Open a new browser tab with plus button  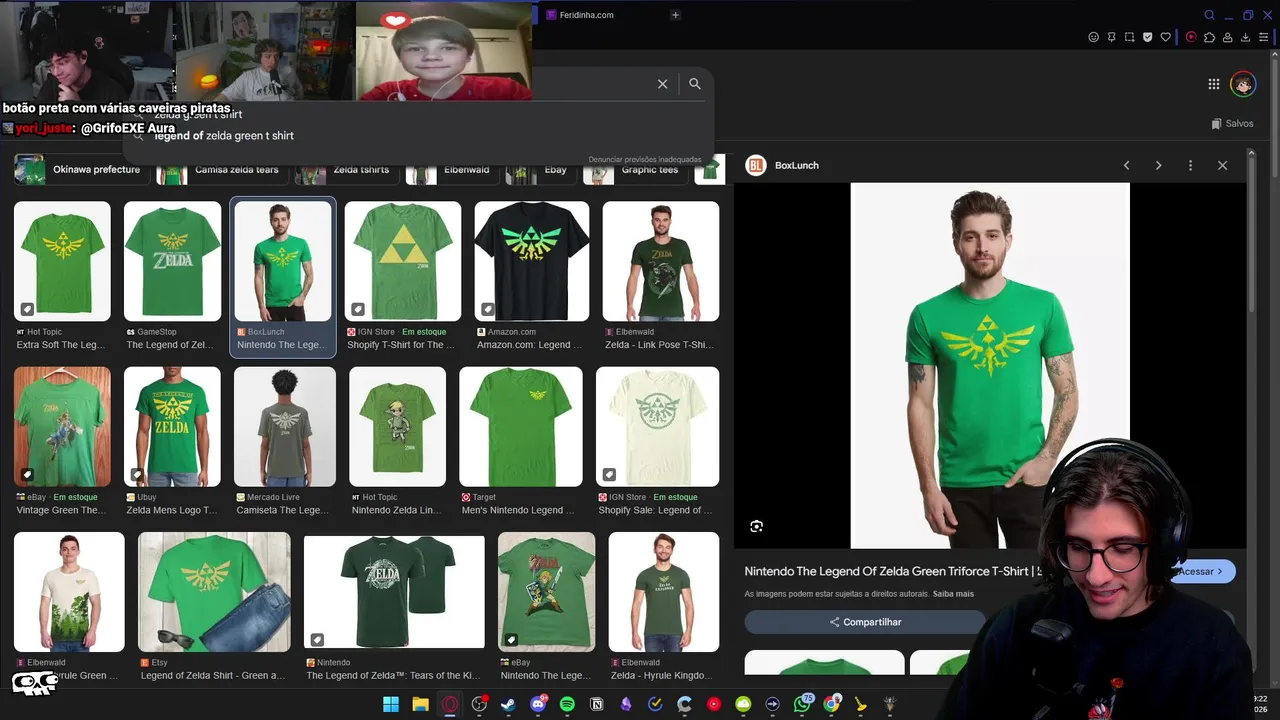coord(675,15)
